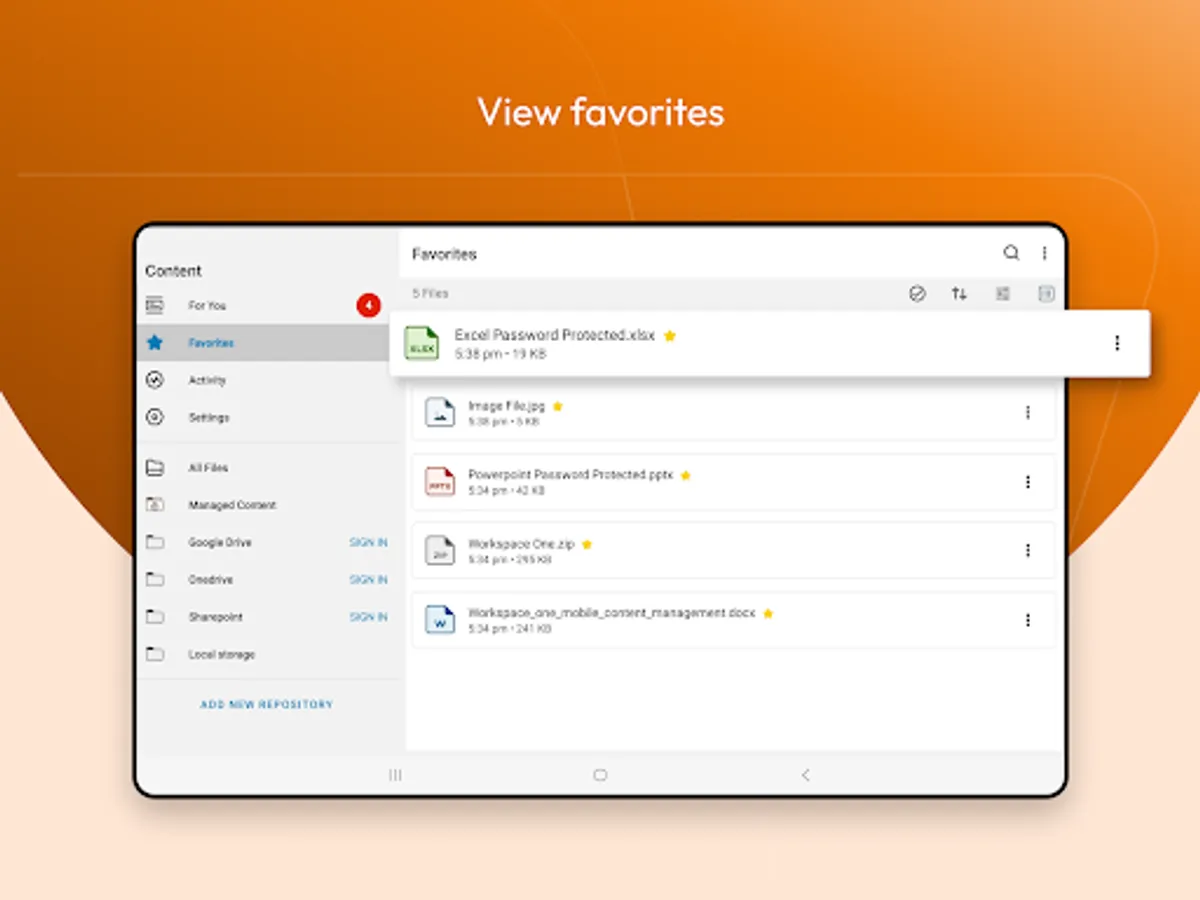Click the For You sidebar icon
The height and width of the screenshot is (900, 1200).
154,305
